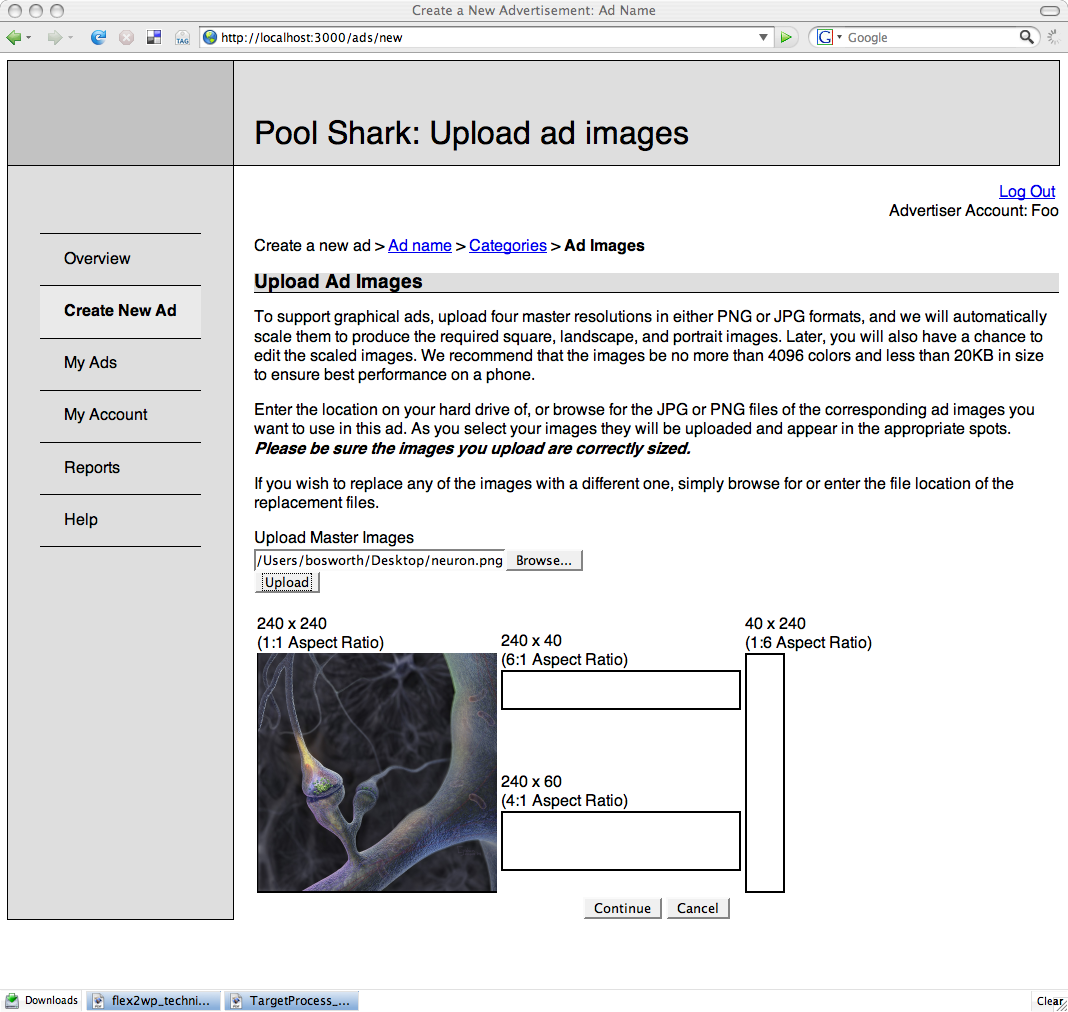The image size is (1068, 1012).
Task: Click the 'Advertiser Account: Foo' text
Action: coord(973,211)
